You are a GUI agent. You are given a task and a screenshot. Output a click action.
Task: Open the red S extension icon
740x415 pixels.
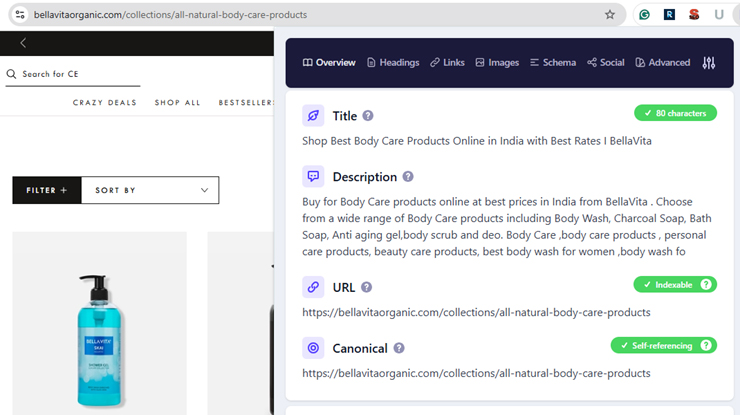[694, 15]
